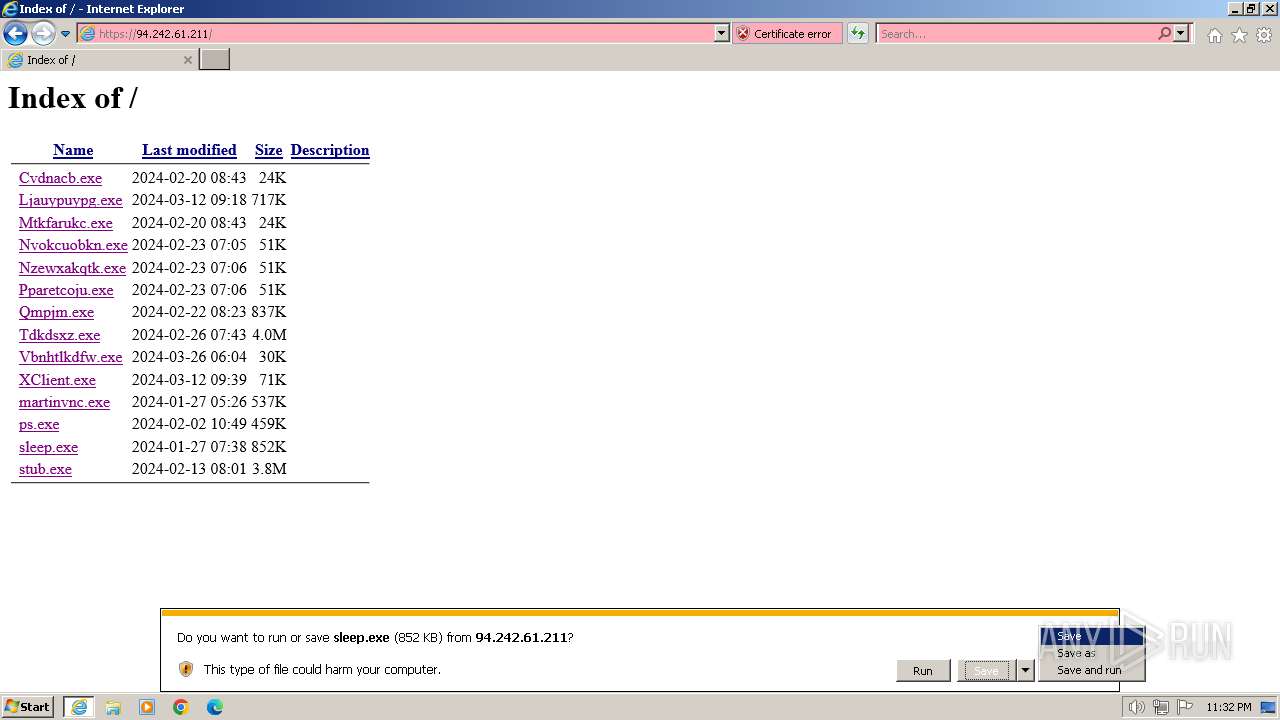Image resolution: width=1280 pixels, height=720 pixels.
Task: Click the 2024-02-26 07:43 date cell
Action: 189,335
